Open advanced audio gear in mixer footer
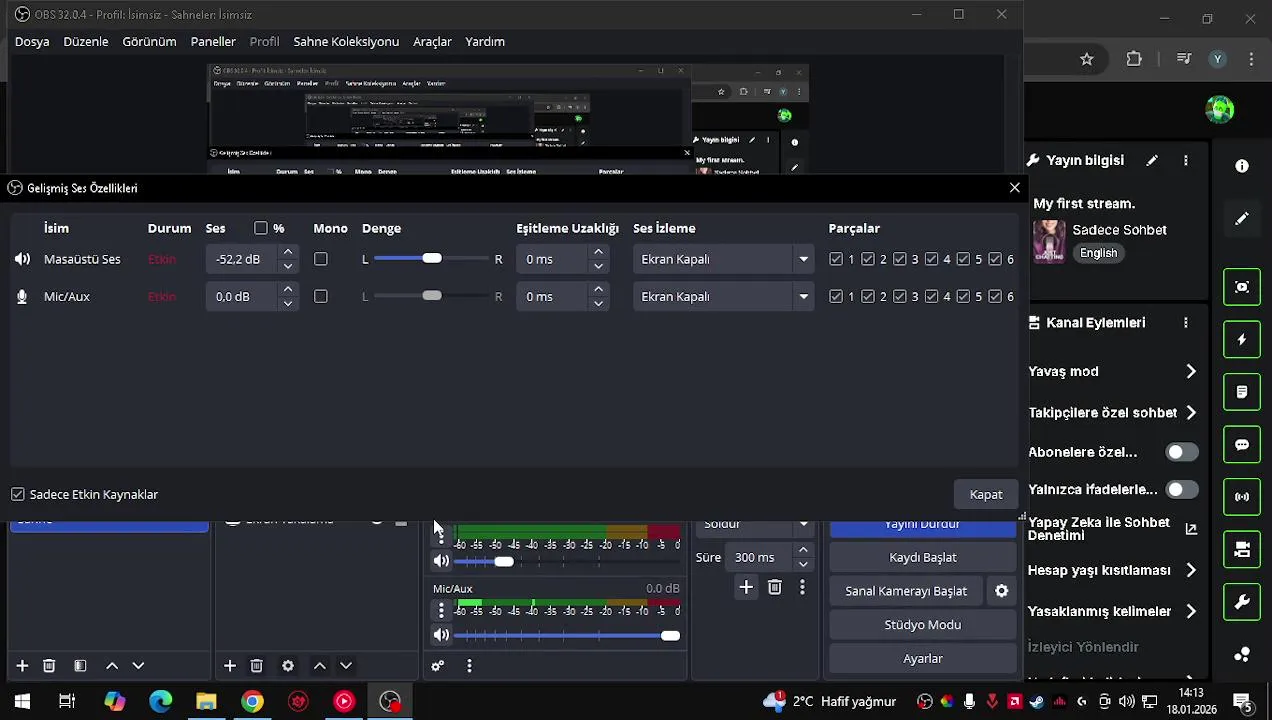This screenshot has width=1272, height=720. 437,666
